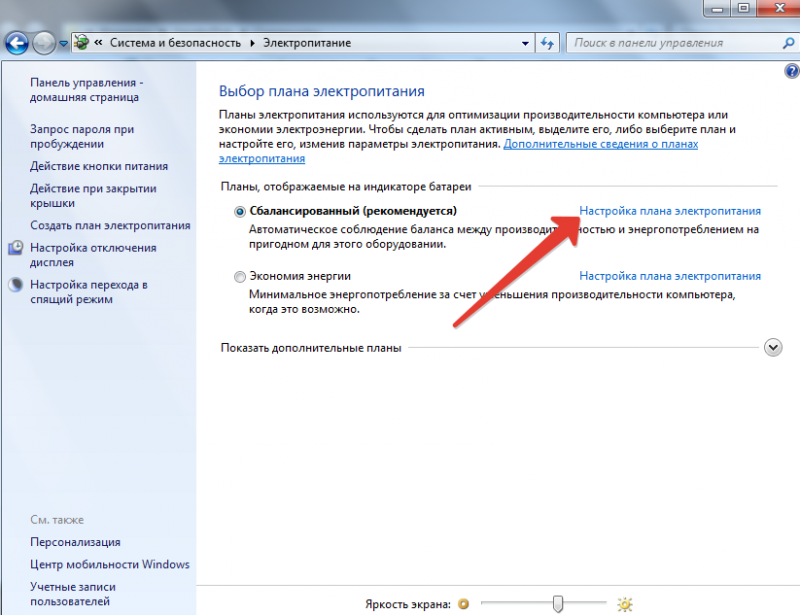The image size is (800, 615).
Task: Expand Показать дополнительные планы with chevron button
Action: (772, 347)
